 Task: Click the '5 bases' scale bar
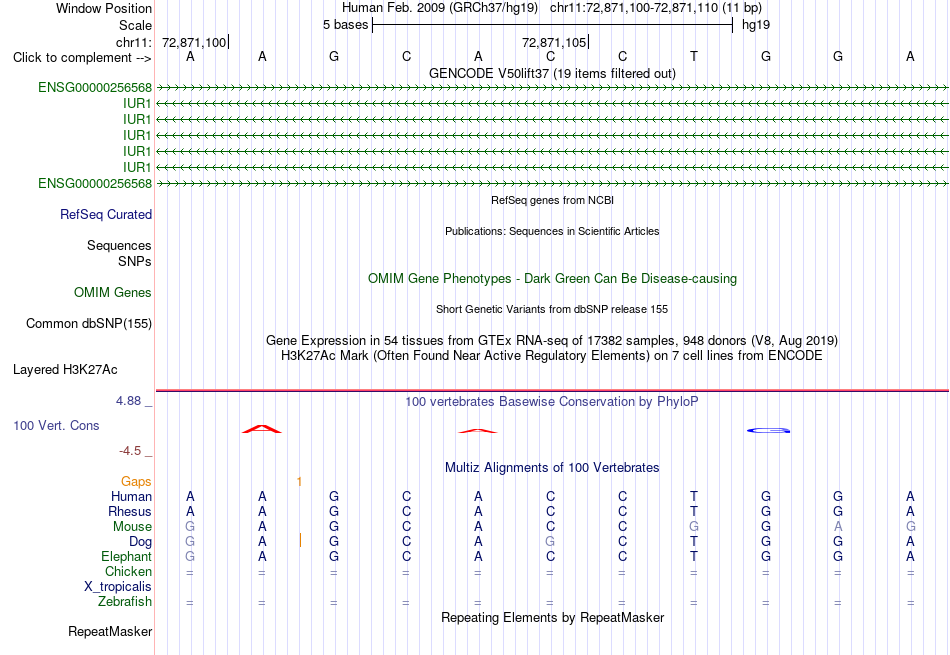[552, 25]
